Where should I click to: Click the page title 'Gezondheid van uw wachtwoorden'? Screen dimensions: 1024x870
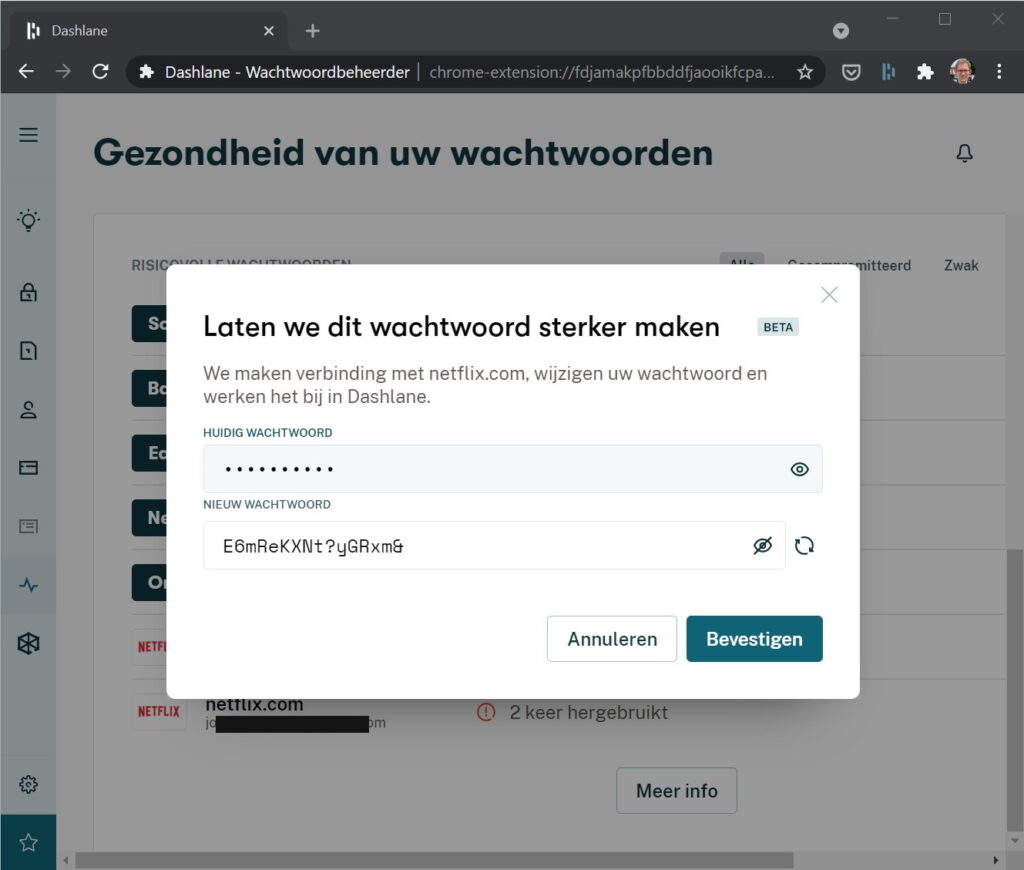pos(403,153)
